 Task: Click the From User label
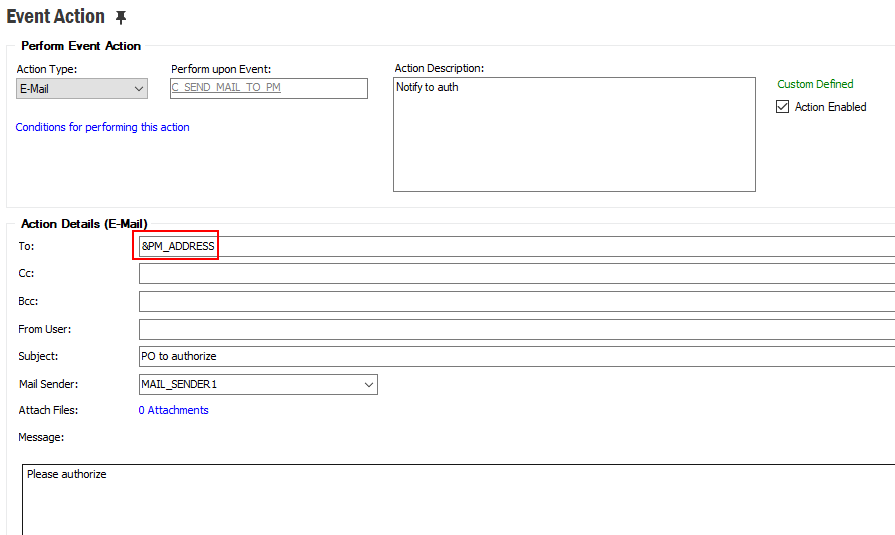click(45, 329)
